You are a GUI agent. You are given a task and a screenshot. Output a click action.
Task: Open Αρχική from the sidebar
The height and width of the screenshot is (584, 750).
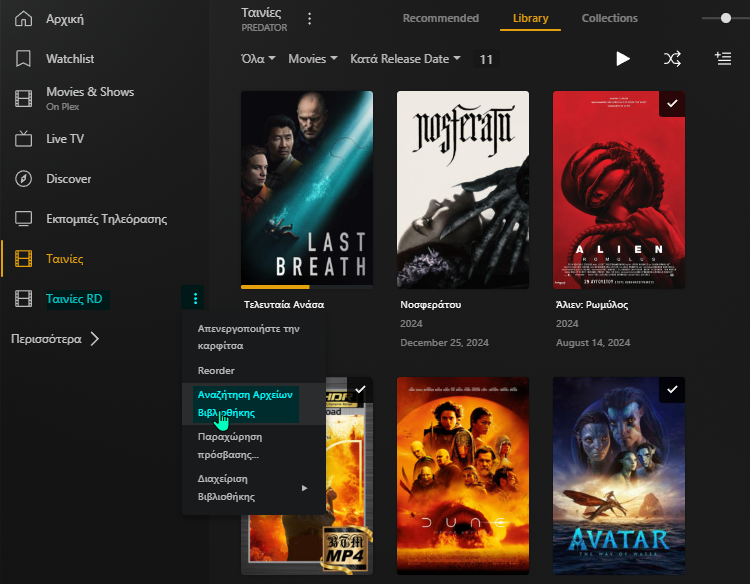coord(65,19)
